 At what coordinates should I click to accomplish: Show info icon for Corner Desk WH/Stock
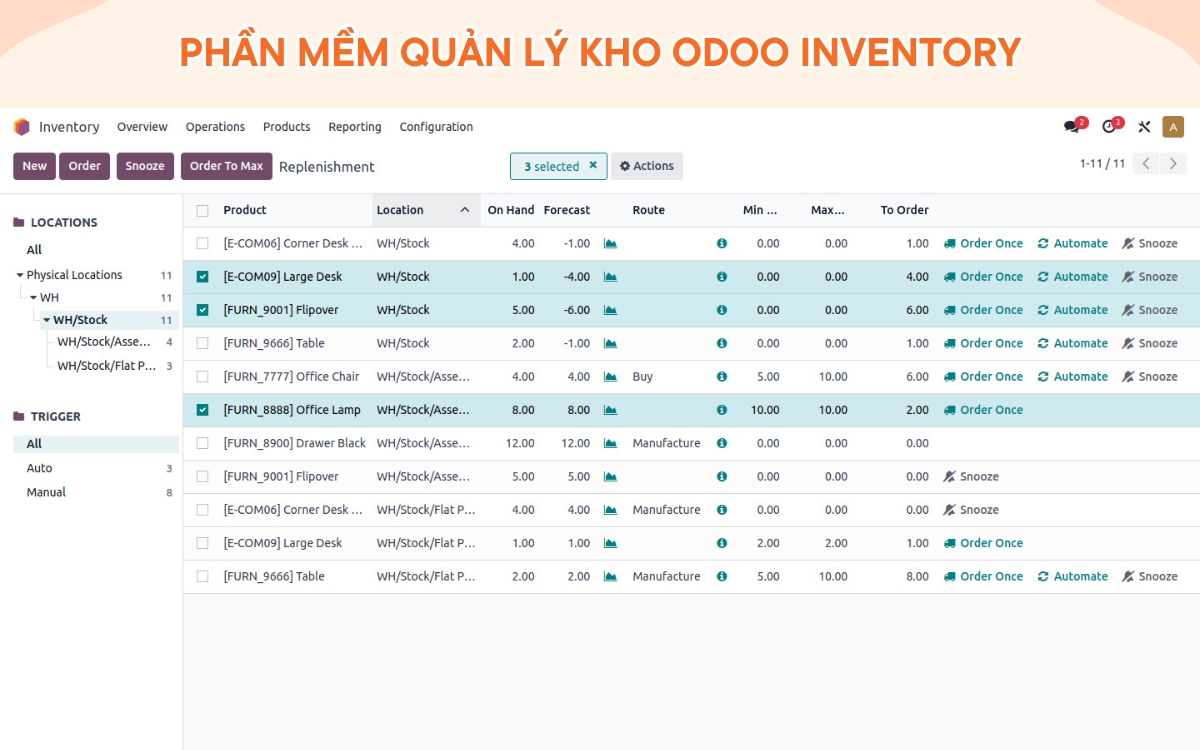pos(722,243)
